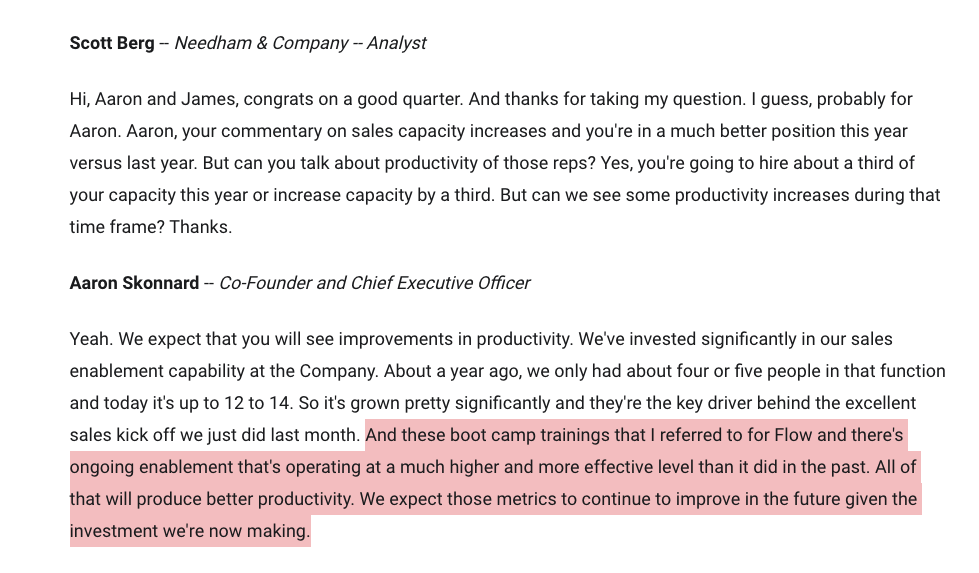Click the opening word Yeah in Aaron's answer
The height and width of the screenshot is (573, 979).
[x=89, y=340]
